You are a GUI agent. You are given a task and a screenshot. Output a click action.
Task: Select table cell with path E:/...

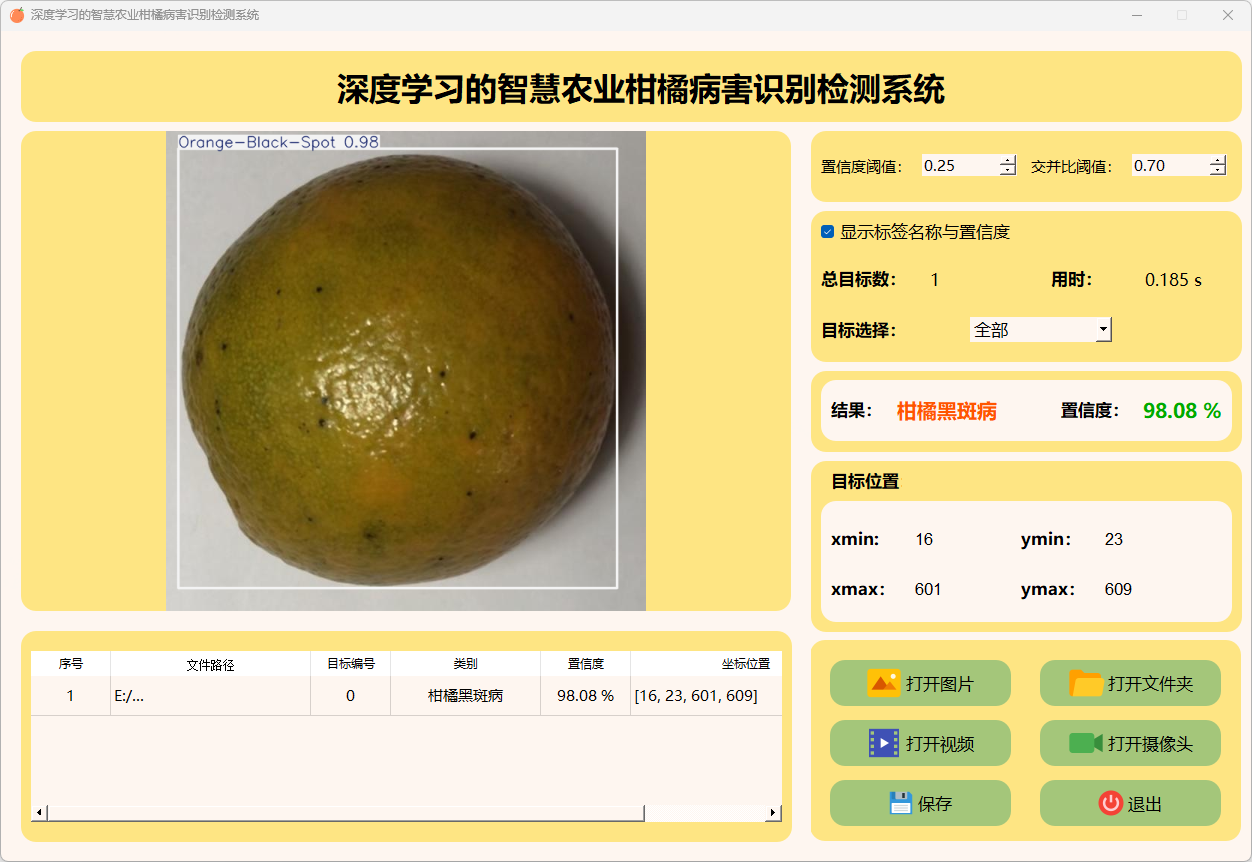coord(211,696)
